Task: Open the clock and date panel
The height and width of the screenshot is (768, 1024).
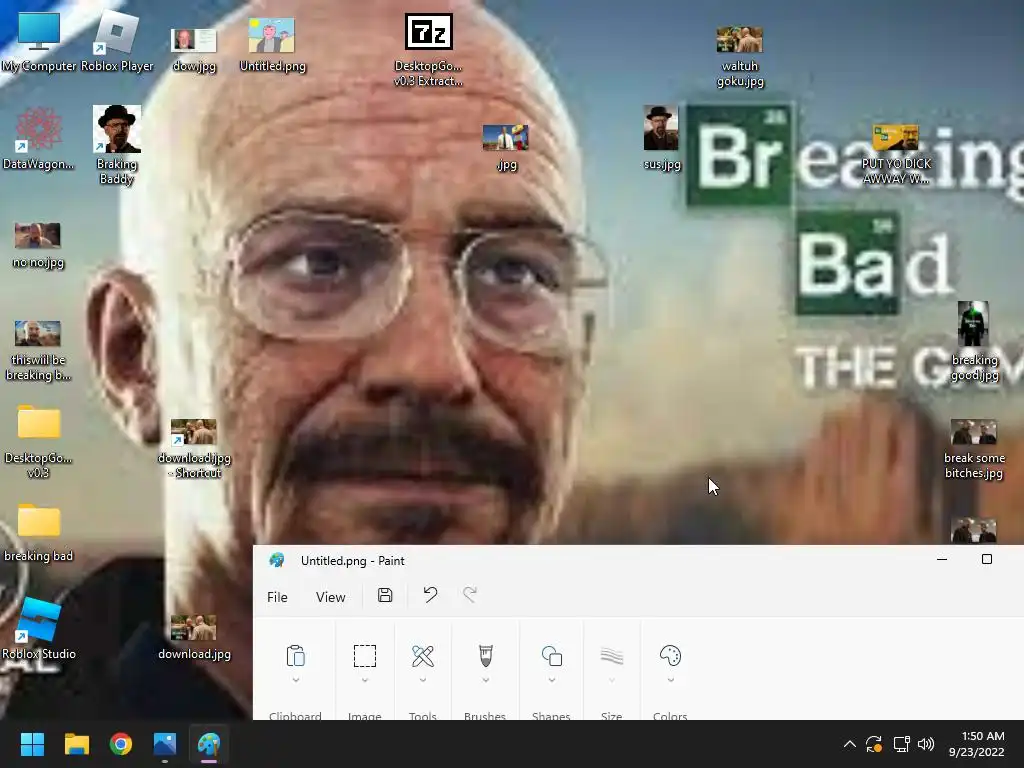Action: pos(976,744)
